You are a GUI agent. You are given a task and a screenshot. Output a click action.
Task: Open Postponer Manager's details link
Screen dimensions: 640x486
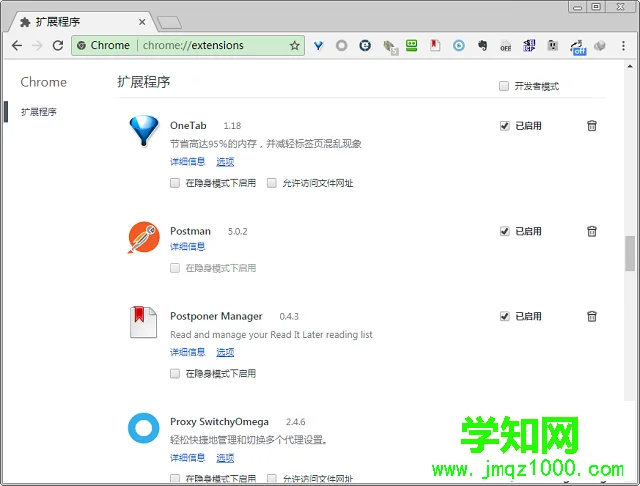click(187, 352)
